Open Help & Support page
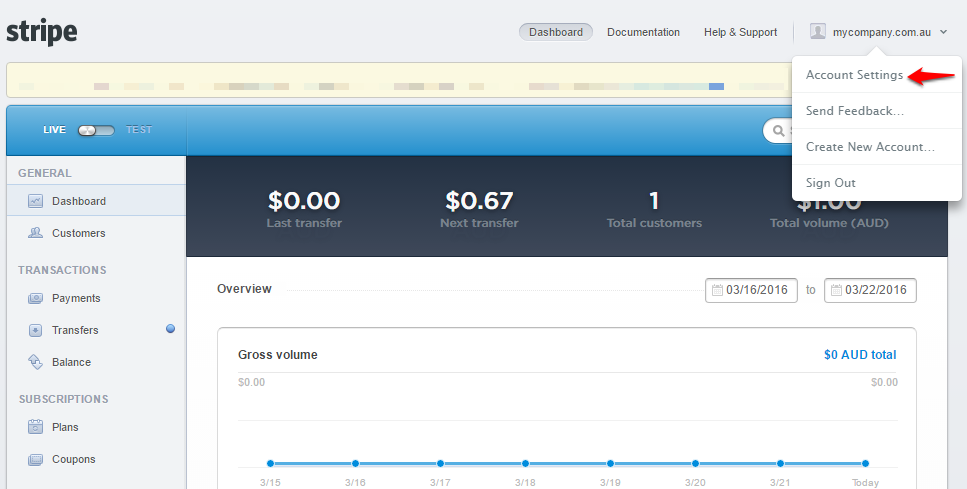The image size is (967, 489). coord(740,32)
